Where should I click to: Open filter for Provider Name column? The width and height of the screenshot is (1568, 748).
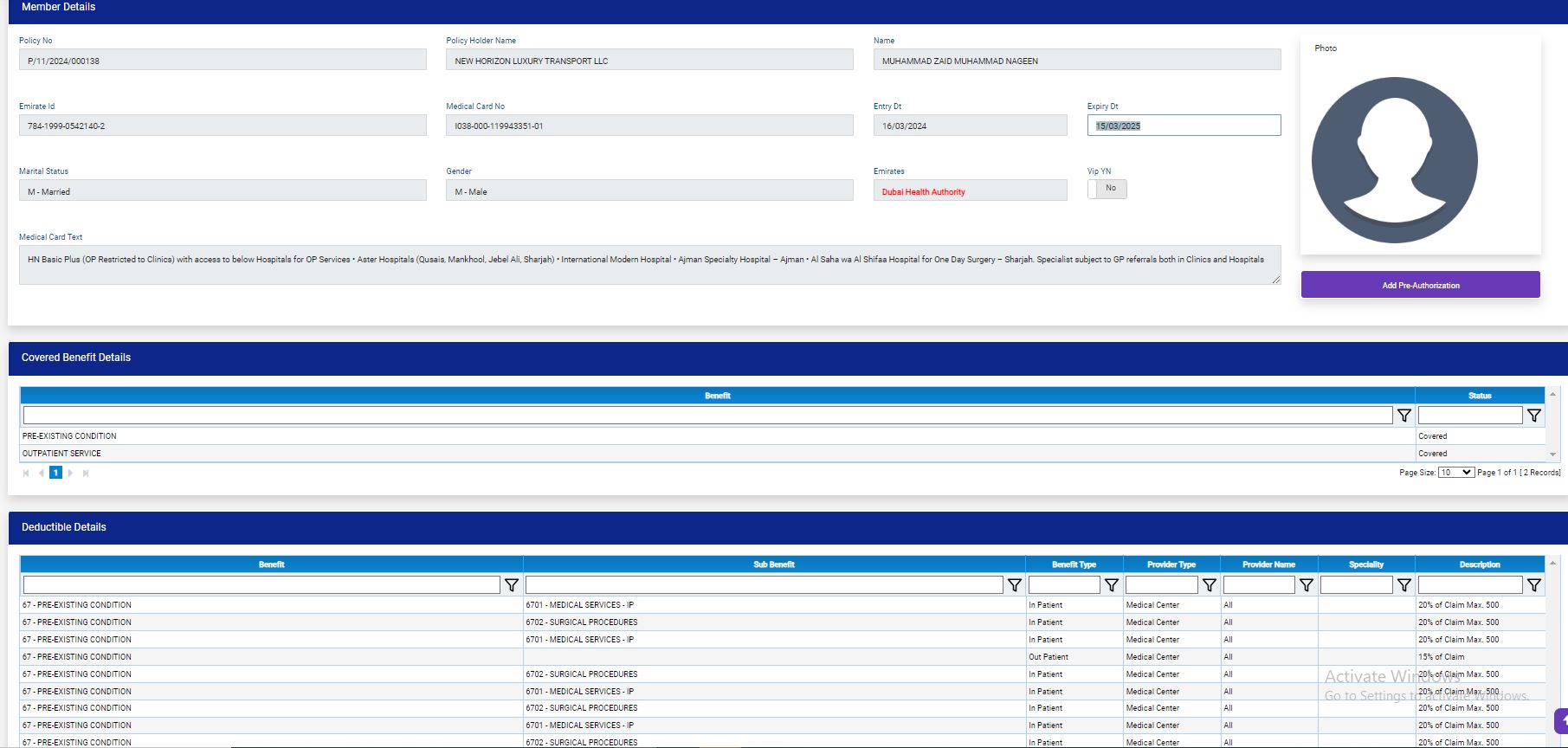[1306, 585]
